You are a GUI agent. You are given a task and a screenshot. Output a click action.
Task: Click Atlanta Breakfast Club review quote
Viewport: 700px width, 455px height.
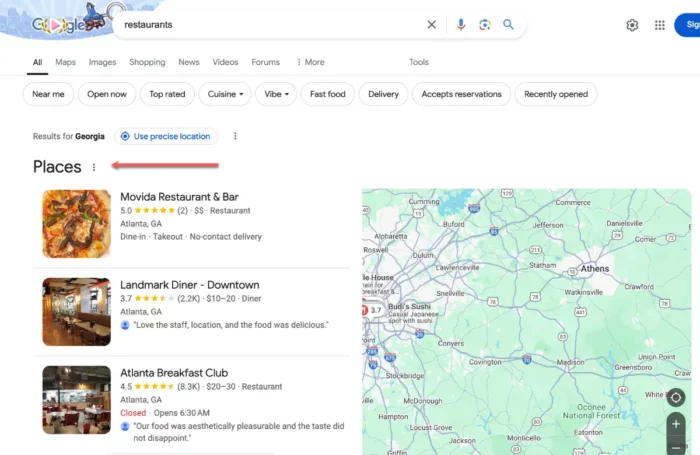[x=239, y=432]
